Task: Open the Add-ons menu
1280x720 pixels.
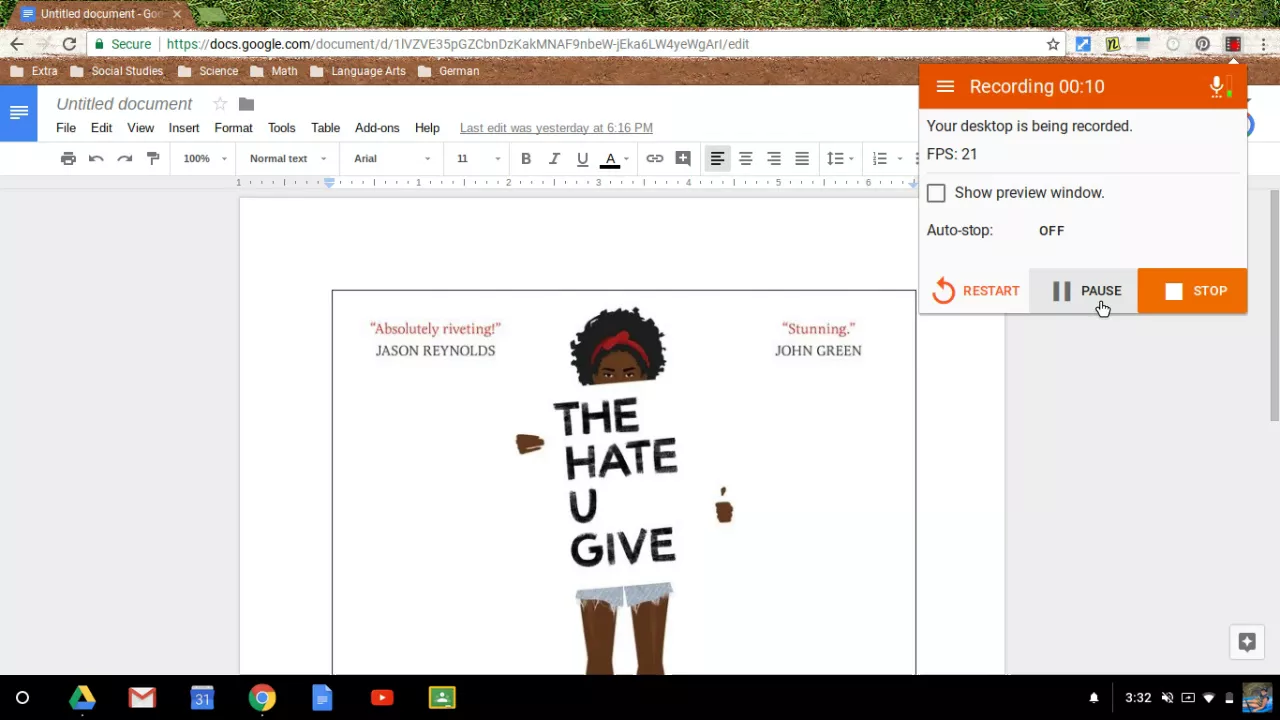Action: tap(377, 128)
